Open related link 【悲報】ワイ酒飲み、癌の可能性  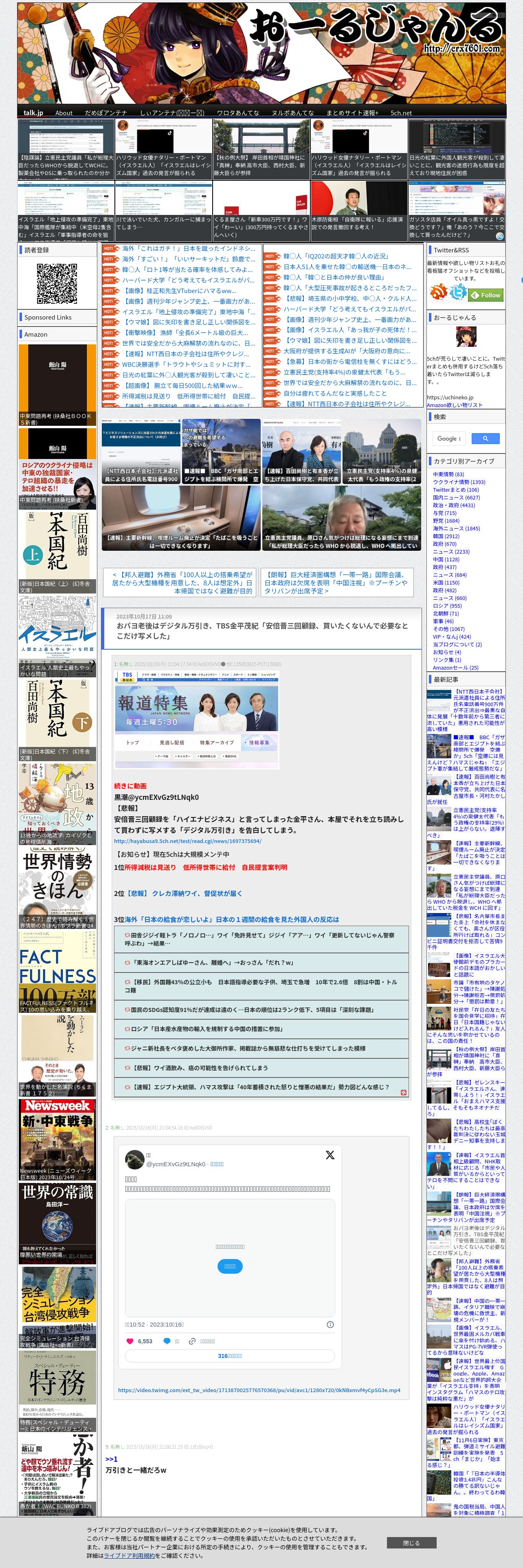(x=199, y=1068)
